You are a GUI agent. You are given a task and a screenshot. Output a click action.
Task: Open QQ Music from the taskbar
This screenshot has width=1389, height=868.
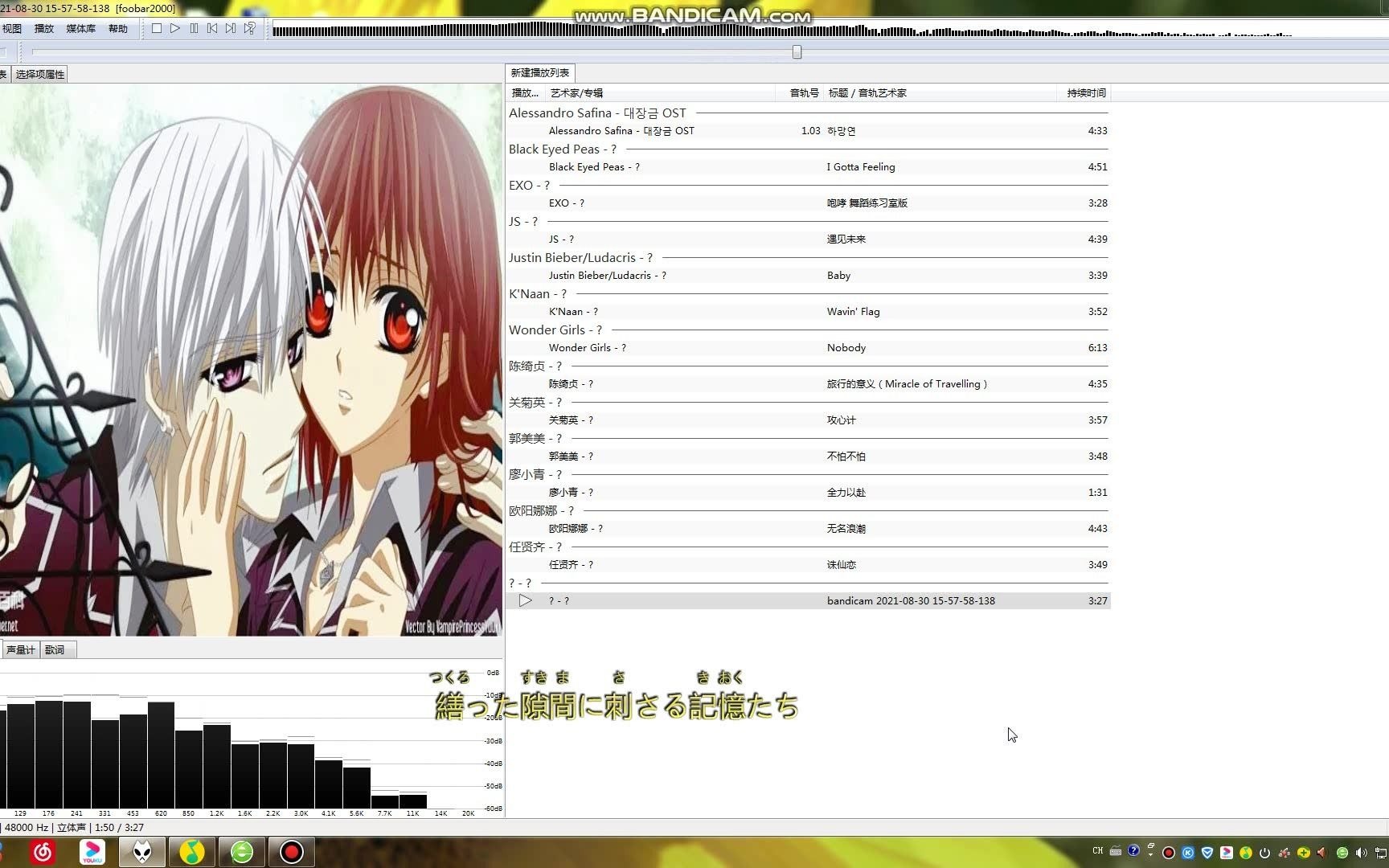point(192,852)
